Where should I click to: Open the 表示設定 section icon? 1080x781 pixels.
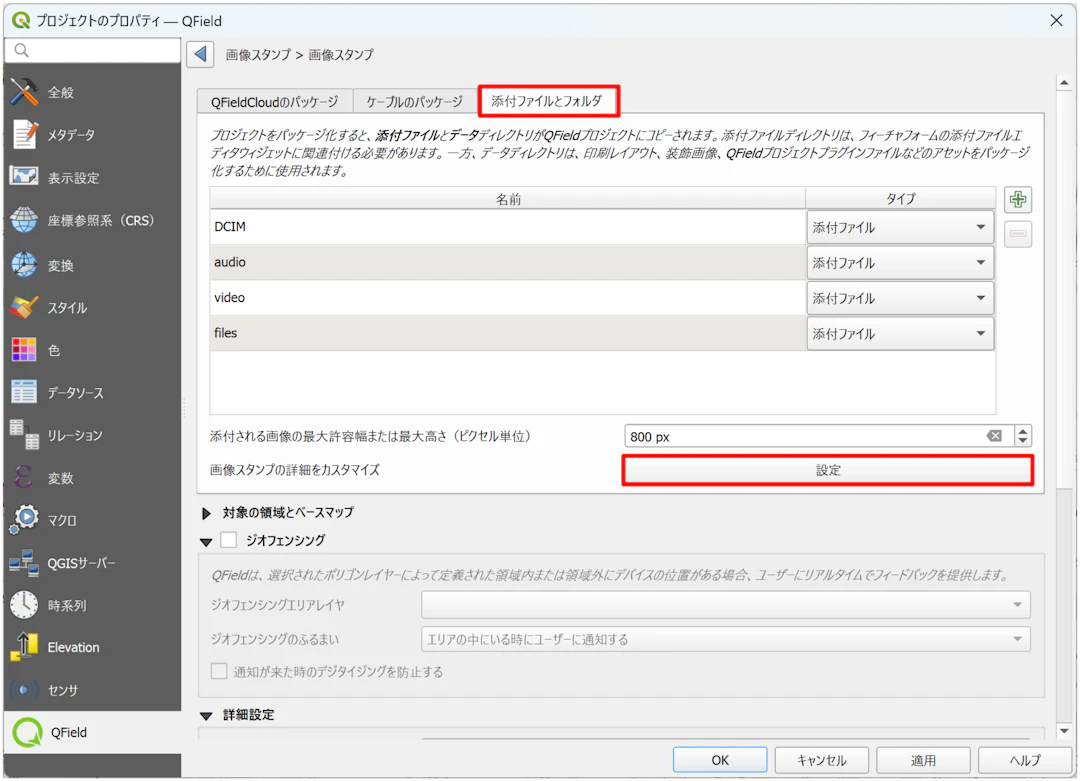click(24, 177)
